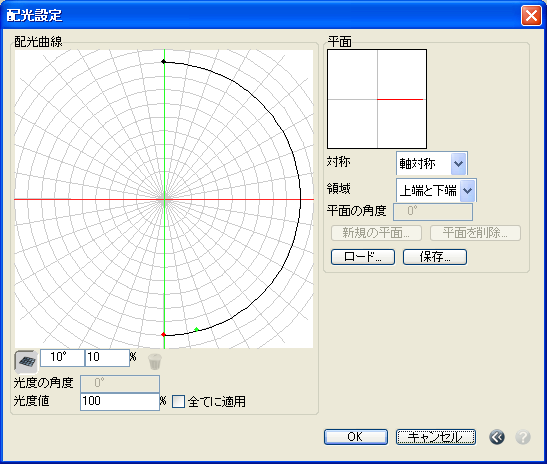This screenshot has height=464, width=547.
Task: Click the キャンセル button
Action: click(x=435, y=437)
